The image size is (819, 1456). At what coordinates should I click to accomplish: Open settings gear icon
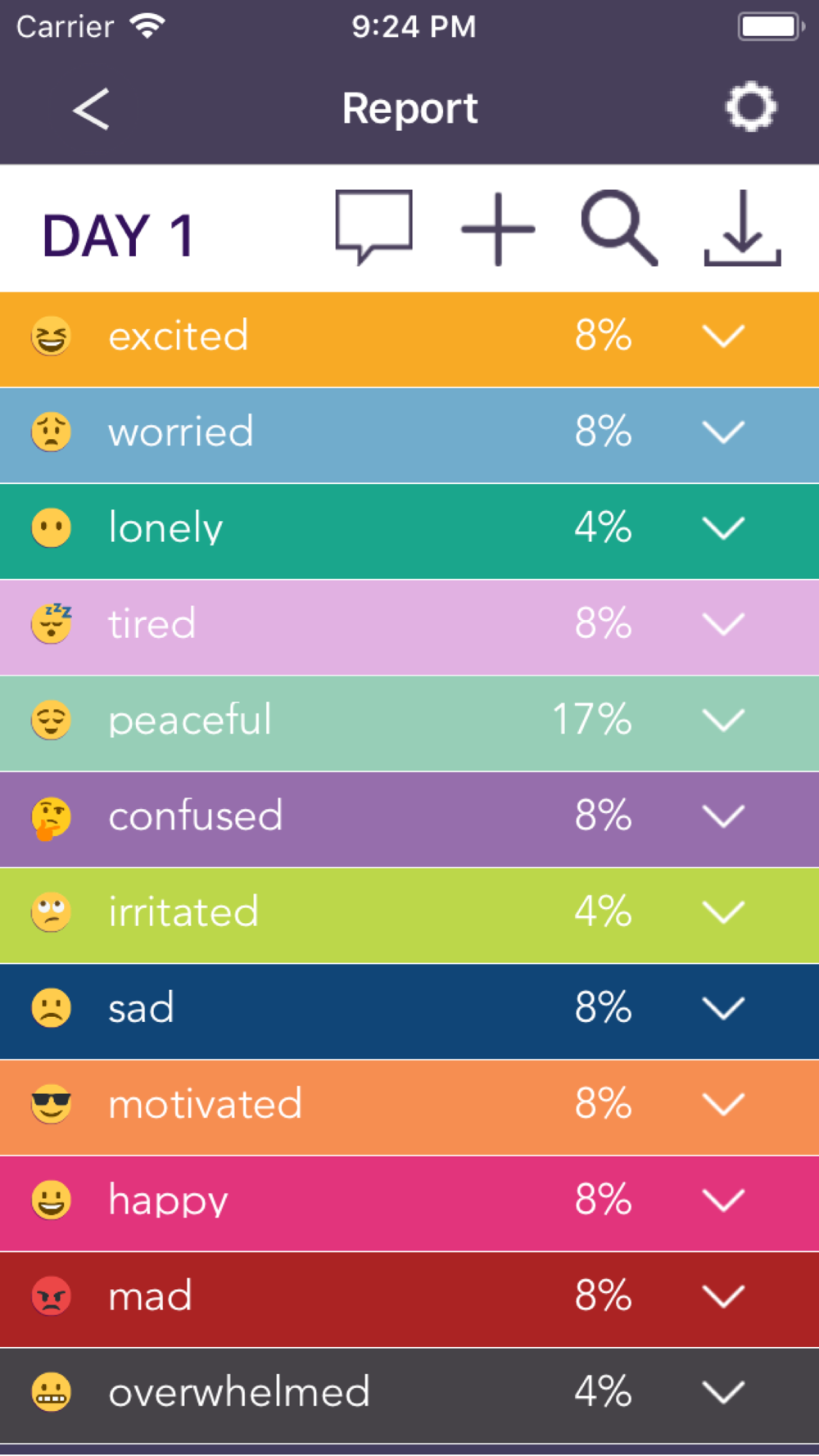tap(750, 107)
